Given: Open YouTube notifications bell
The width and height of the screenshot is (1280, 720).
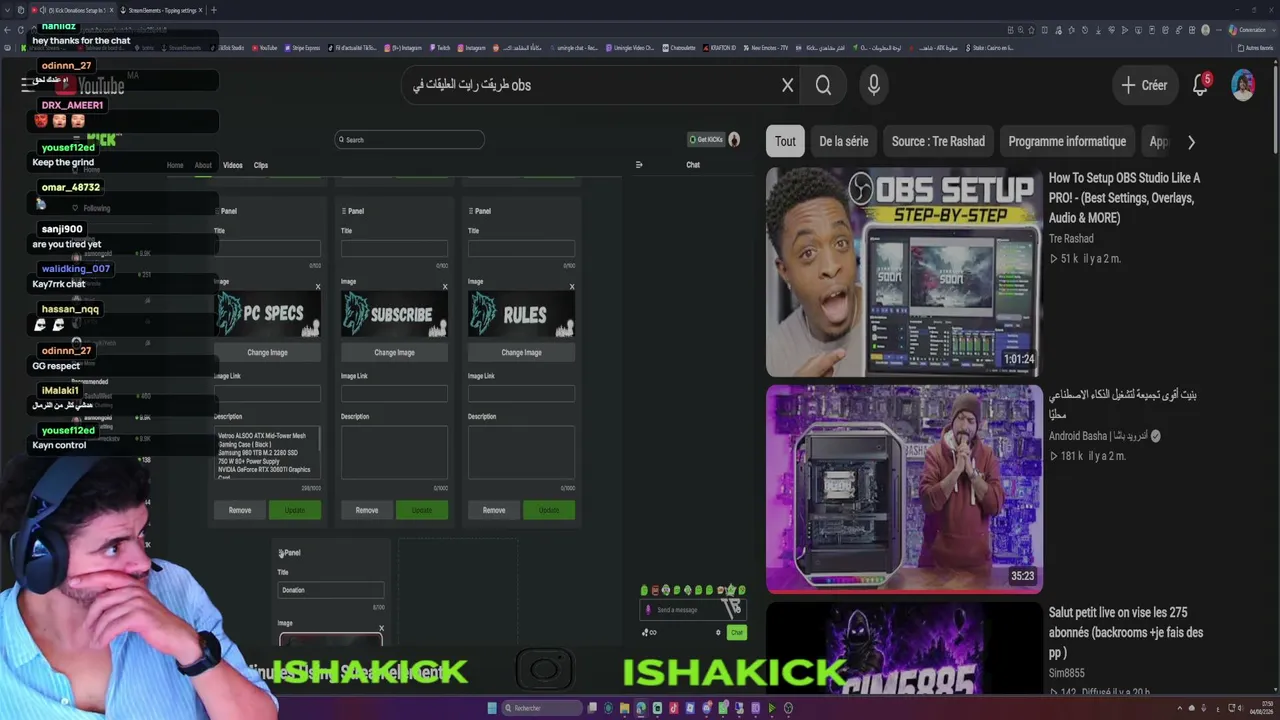Looking at the screenshot, I should [1201, 85].
